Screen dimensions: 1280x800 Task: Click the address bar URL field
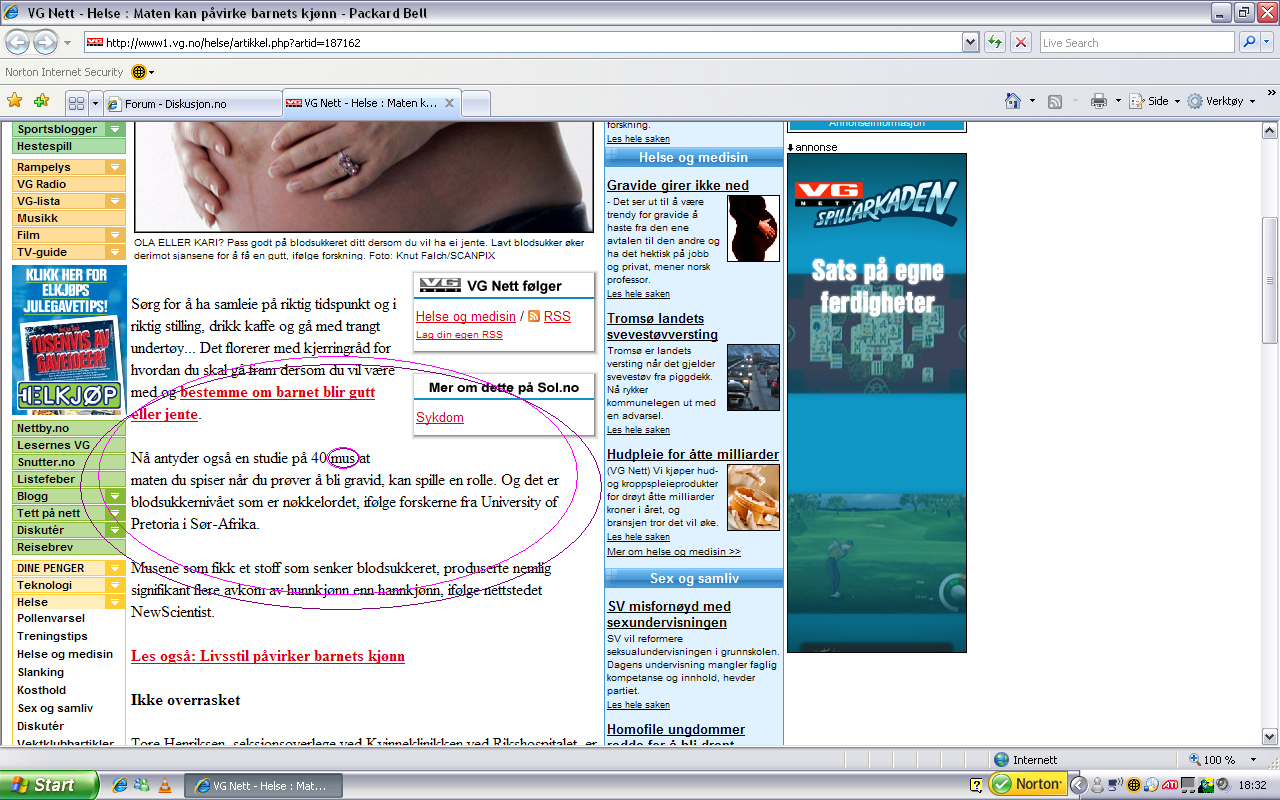pos(522,43)
